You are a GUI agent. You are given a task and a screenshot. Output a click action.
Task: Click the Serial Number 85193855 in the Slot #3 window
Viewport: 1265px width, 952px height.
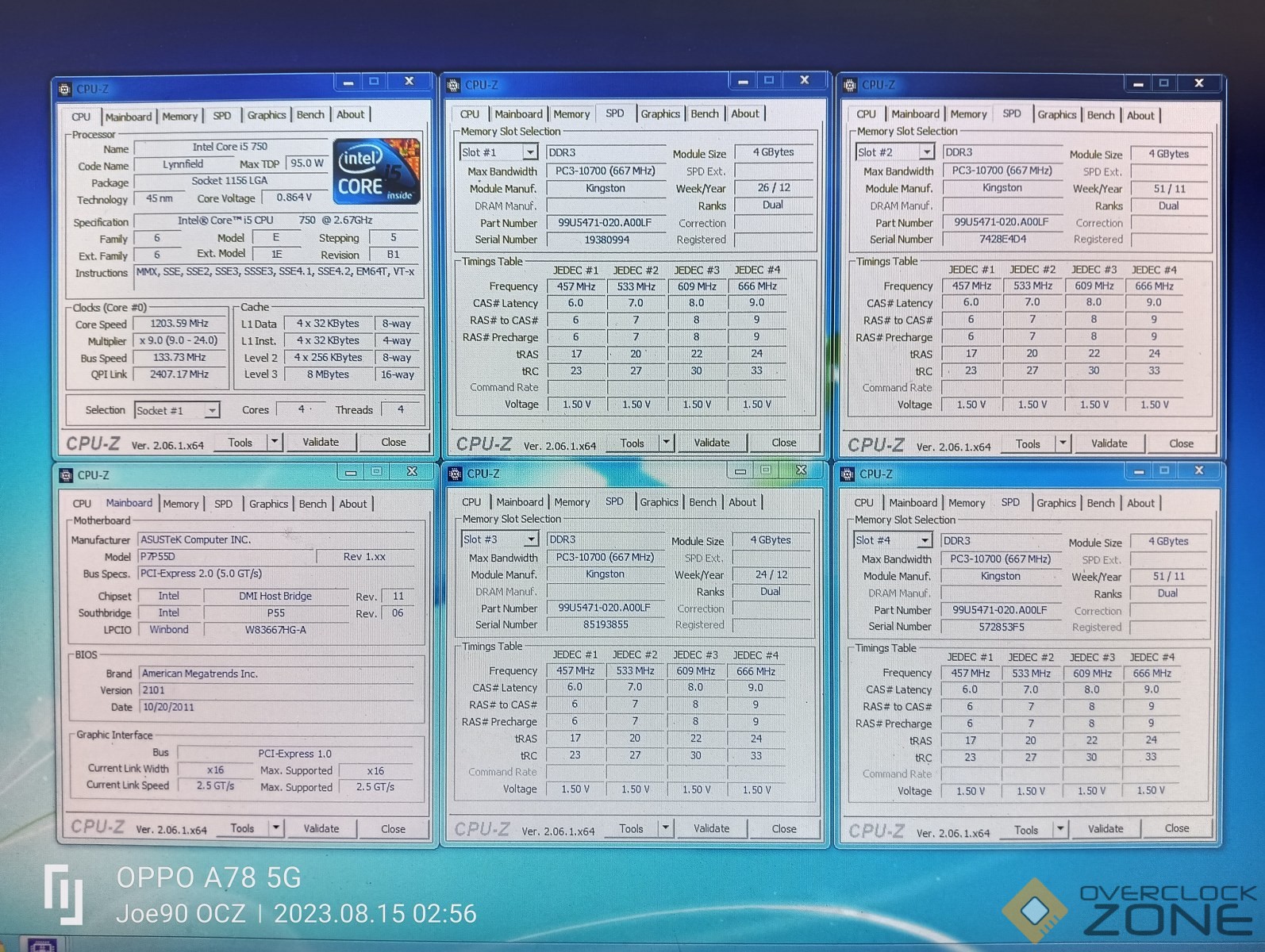[606, 625]
